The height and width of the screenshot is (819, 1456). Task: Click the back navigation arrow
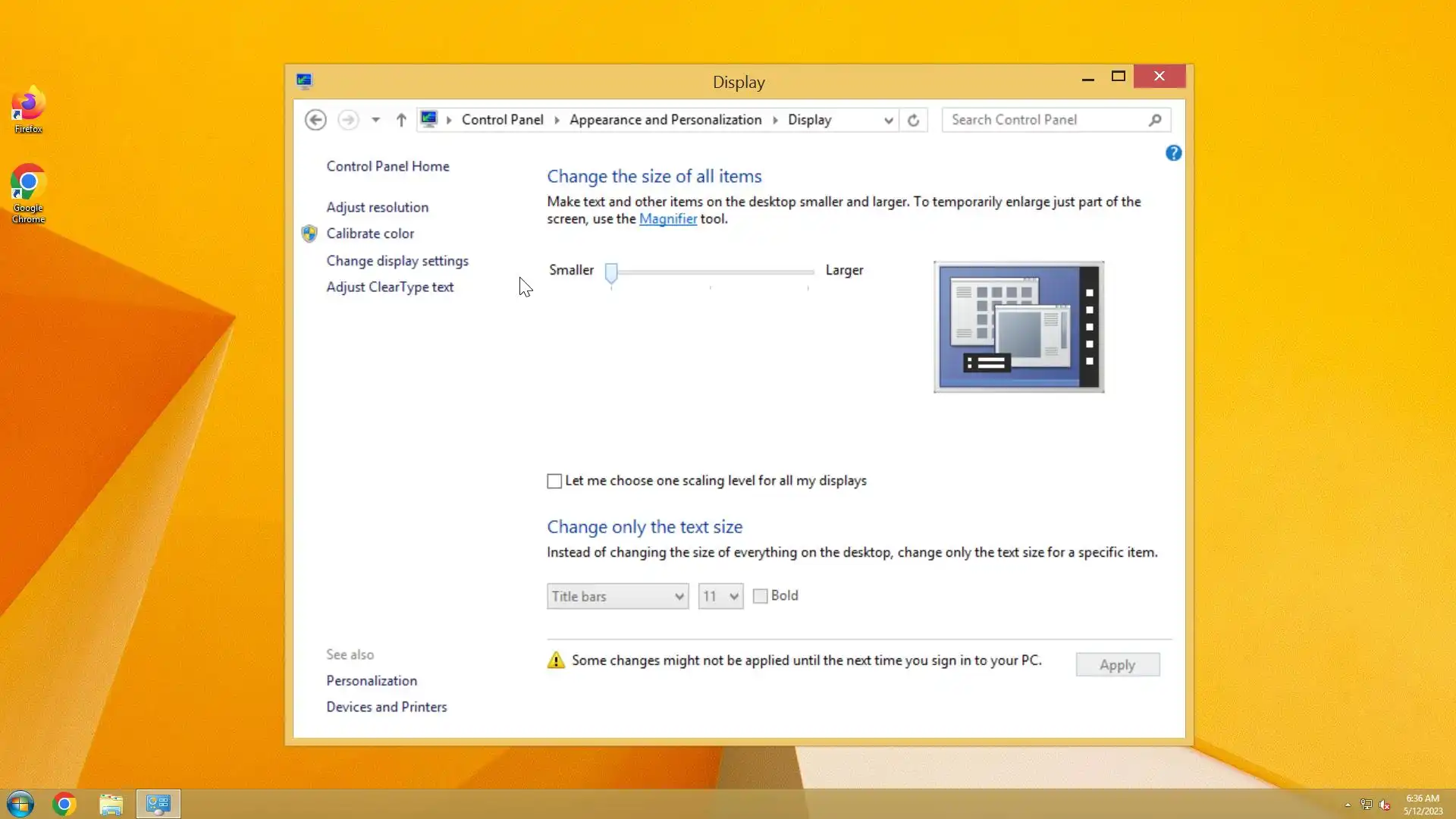click(x=315, y=120)
